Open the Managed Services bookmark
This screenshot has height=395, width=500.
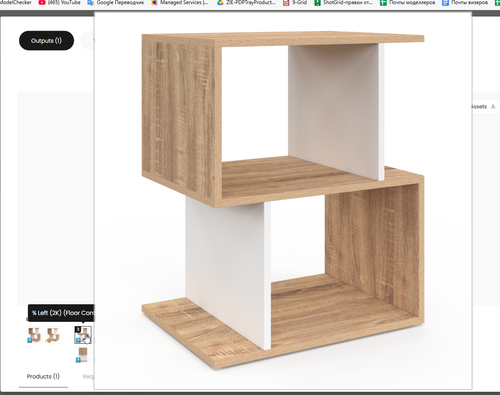tap(179, 3)
